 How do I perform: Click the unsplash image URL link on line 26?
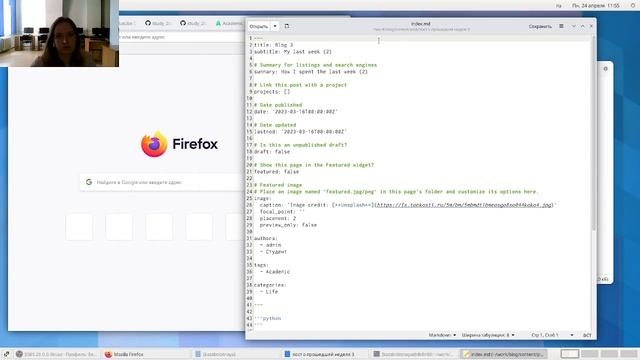(464, 205)
